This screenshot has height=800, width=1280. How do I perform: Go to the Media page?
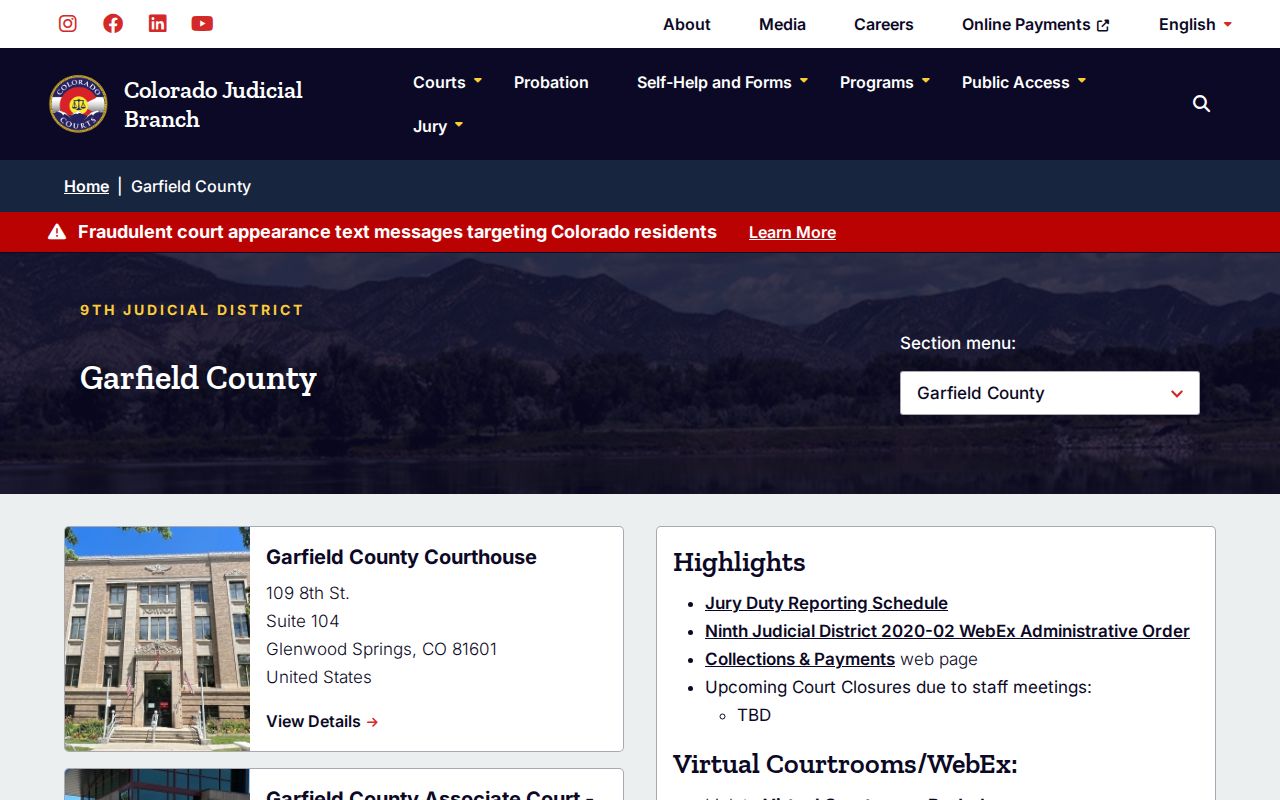click(782, 25)
